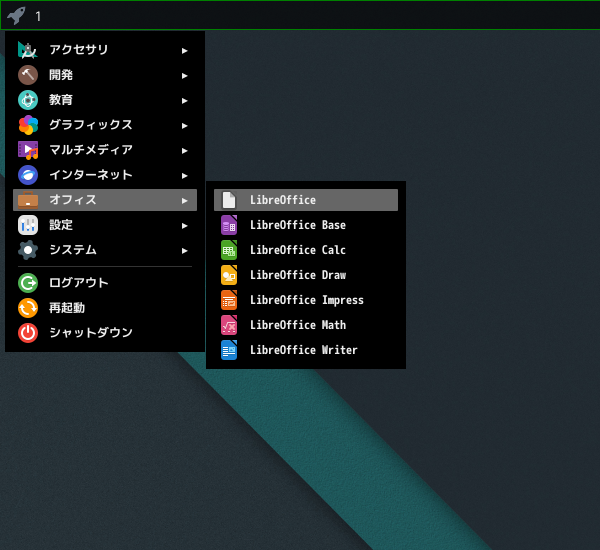Viewport: 600px width, 550px height.
Task: Launch LibreOffice Draw from submenu
Action: [306, 275]
